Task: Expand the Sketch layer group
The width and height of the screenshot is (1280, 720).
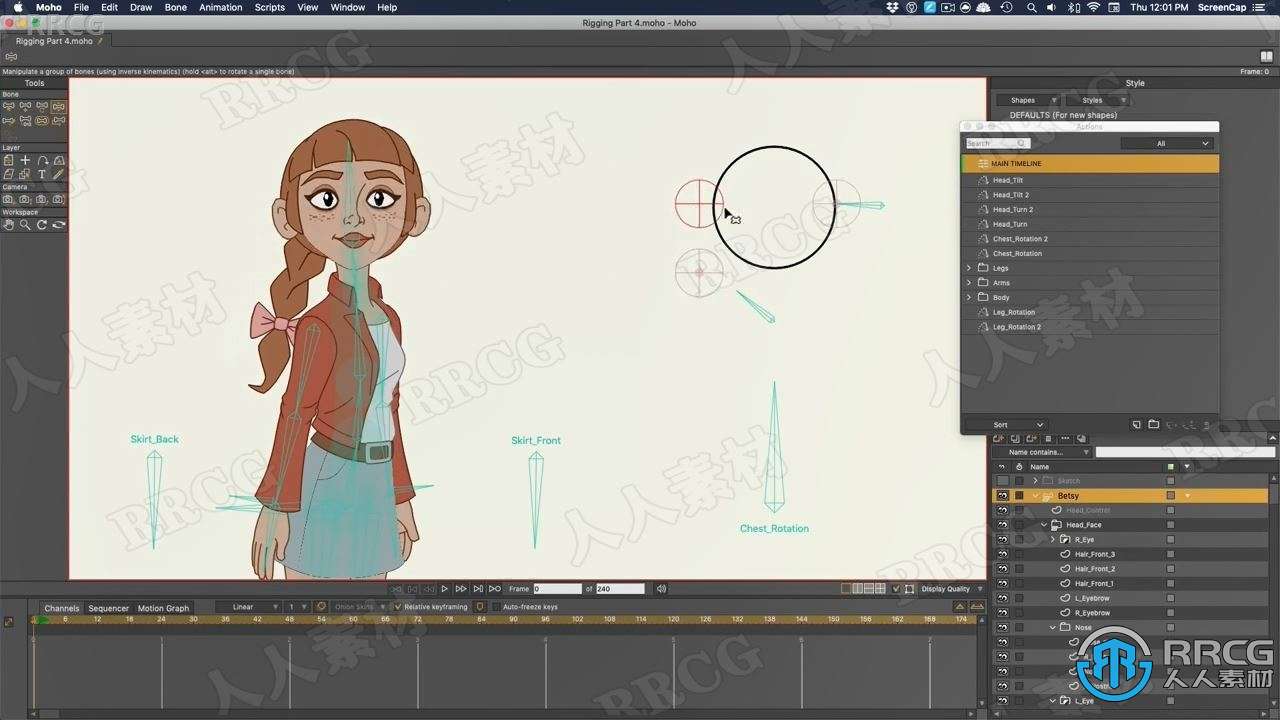Action: pyautogui.click(x=1035, y=481)
